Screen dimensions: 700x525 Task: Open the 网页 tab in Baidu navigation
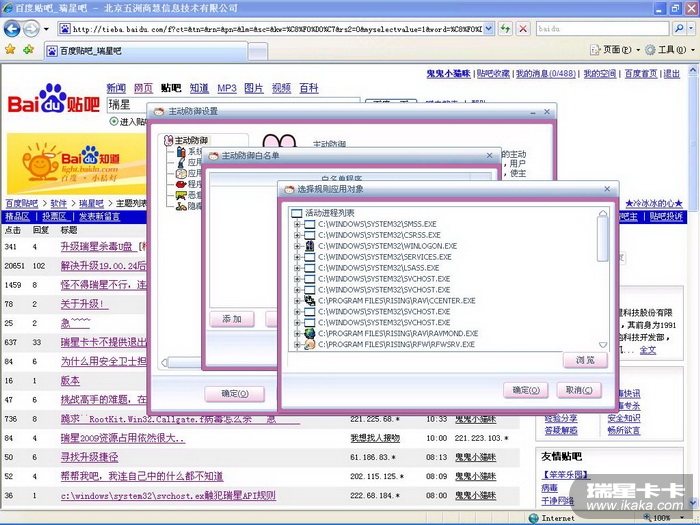(143, 88)
